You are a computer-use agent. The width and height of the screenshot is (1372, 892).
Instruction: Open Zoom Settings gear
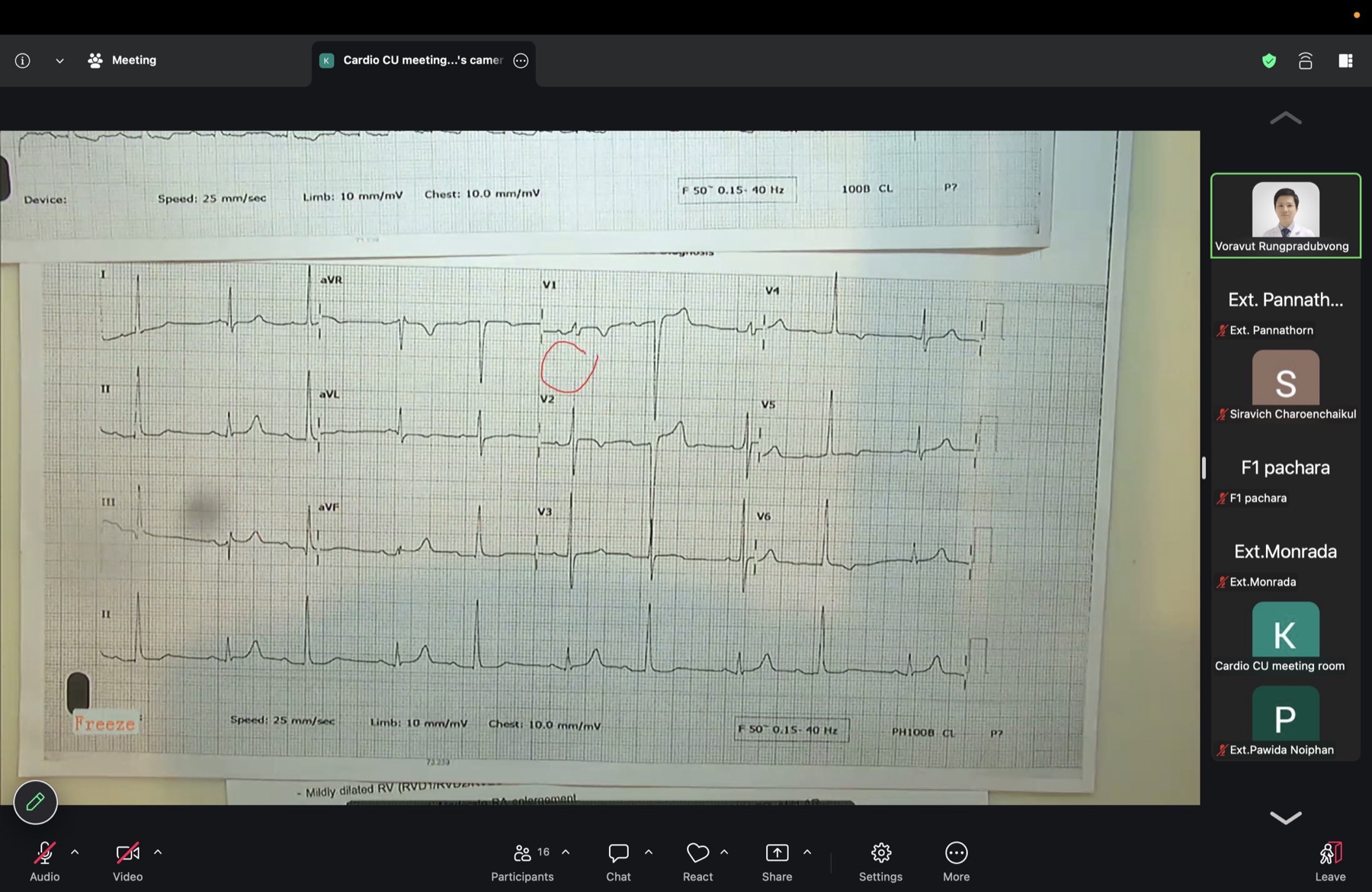880,862
